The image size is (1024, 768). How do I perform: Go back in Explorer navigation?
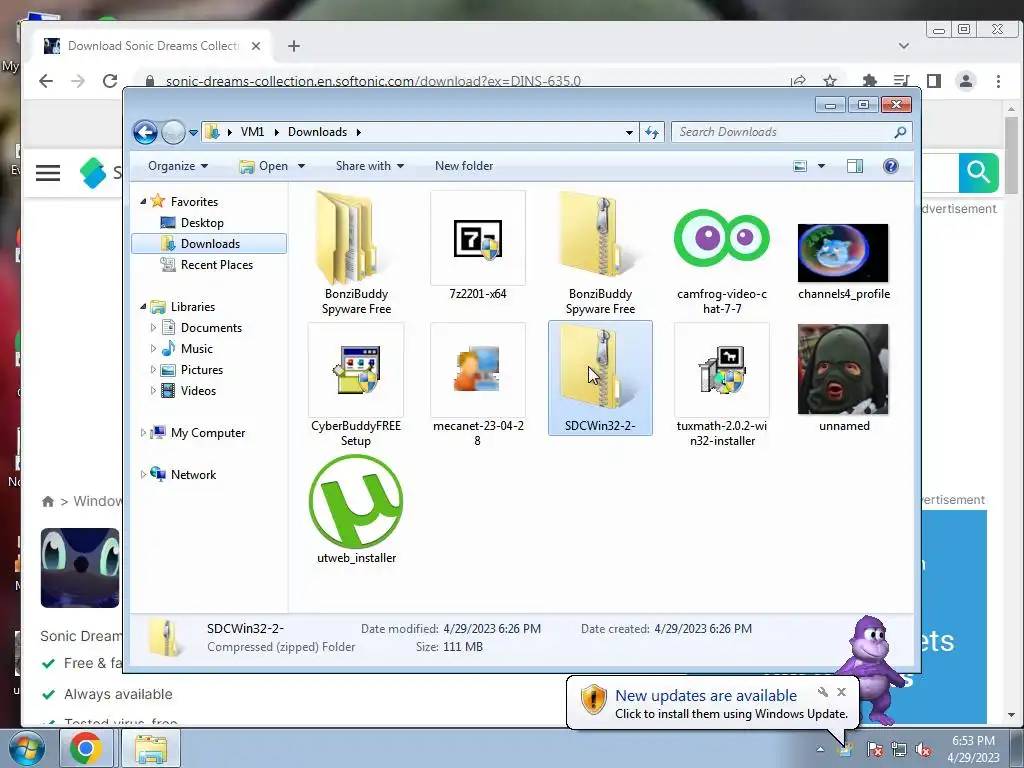click(146, 133)
